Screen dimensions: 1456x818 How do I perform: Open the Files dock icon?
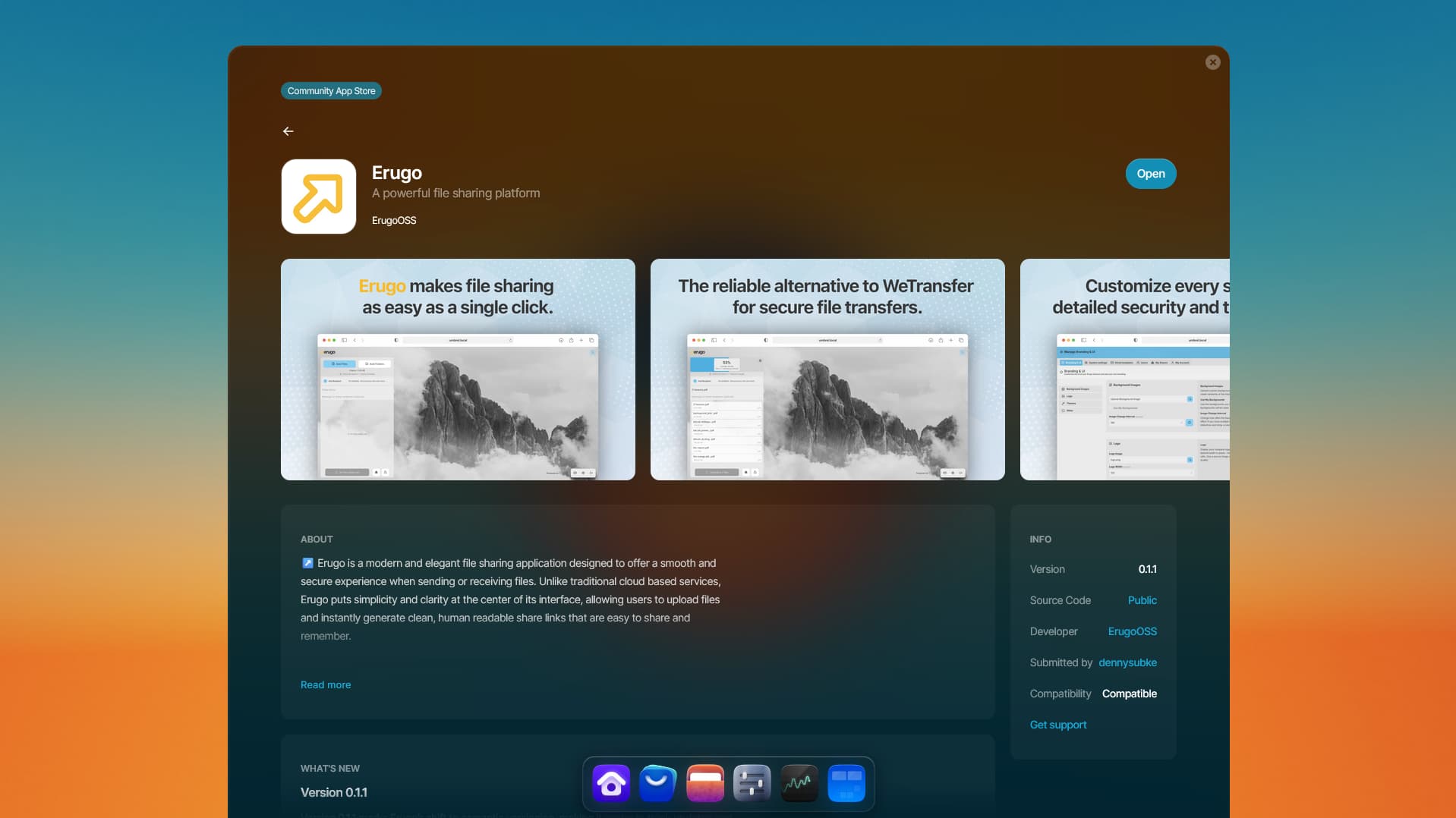pyautogui.click(x=705, y=784)
